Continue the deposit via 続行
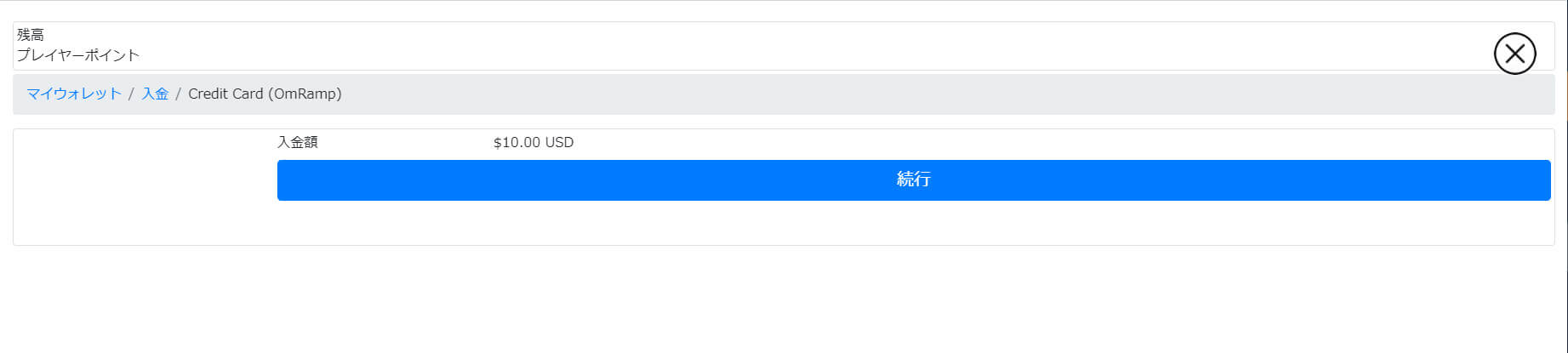This screenshot has width=1568, height=353. (914, 180)
